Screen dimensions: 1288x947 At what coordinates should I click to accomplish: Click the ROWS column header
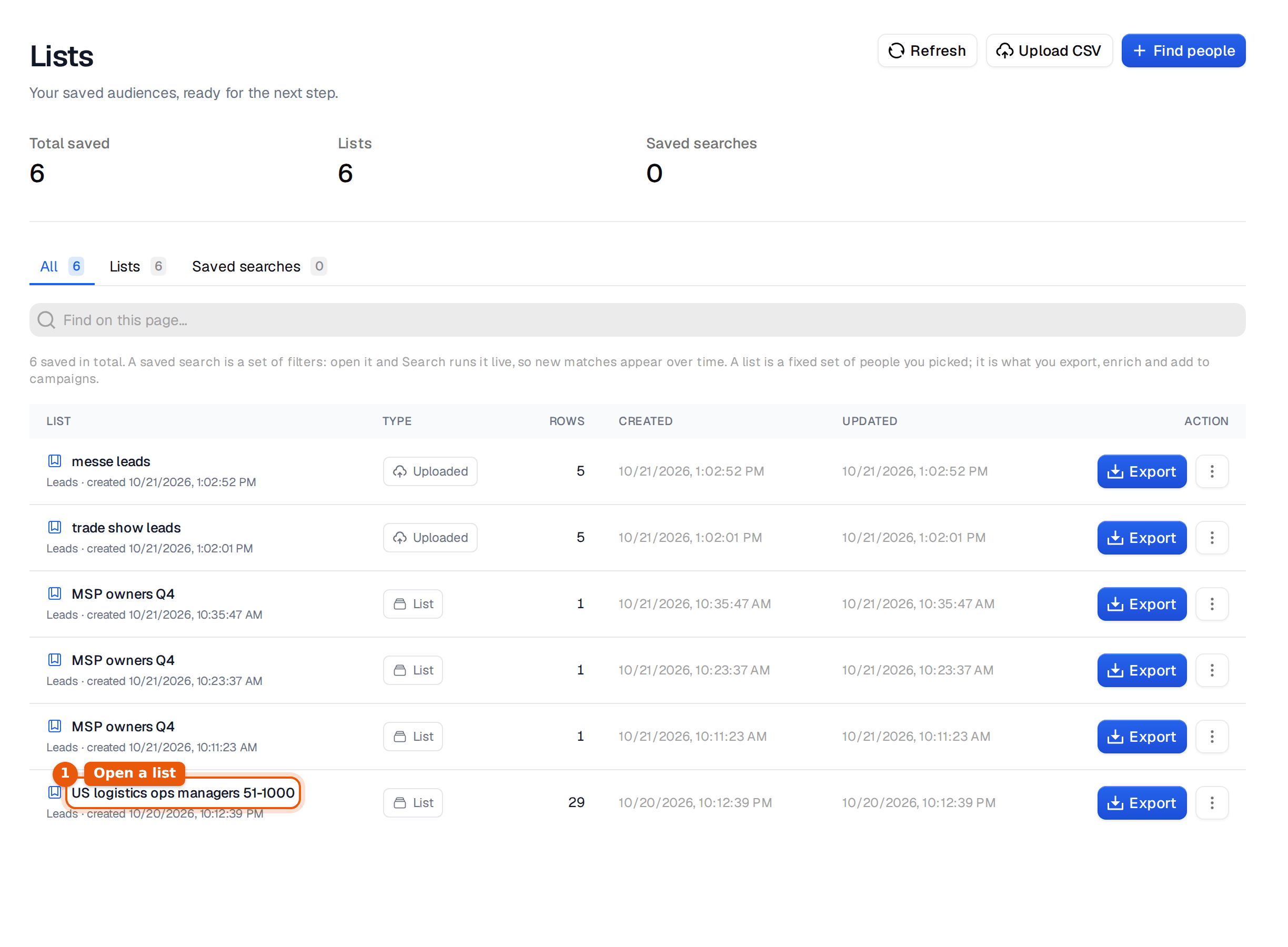tap(566, 421)
